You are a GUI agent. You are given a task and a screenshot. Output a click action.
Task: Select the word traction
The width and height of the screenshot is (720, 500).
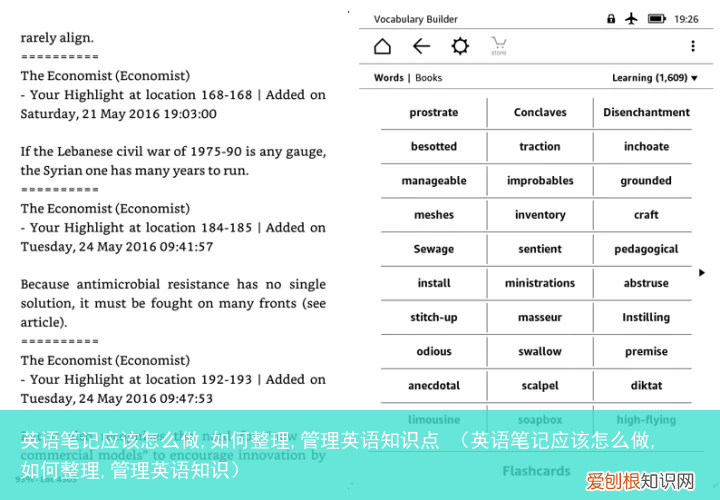[x=540, y=146]
